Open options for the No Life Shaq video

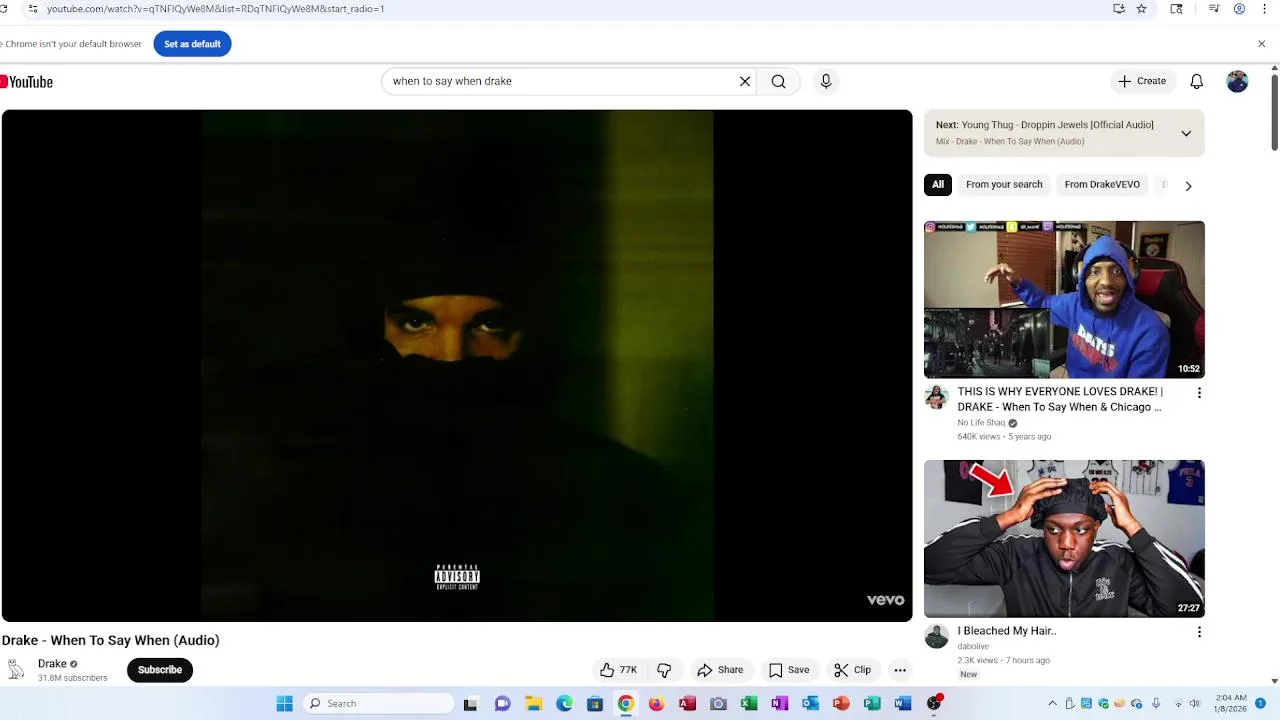tap(1199, 393)
